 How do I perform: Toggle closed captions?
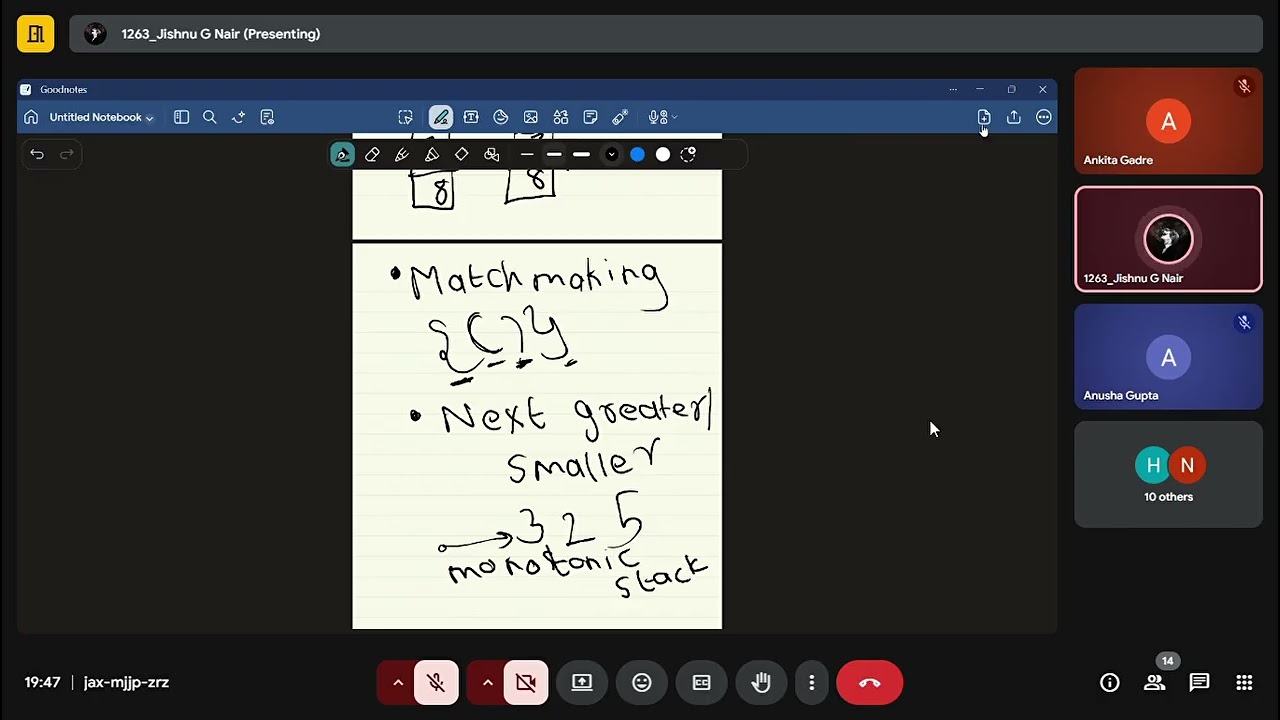(702, 682)
